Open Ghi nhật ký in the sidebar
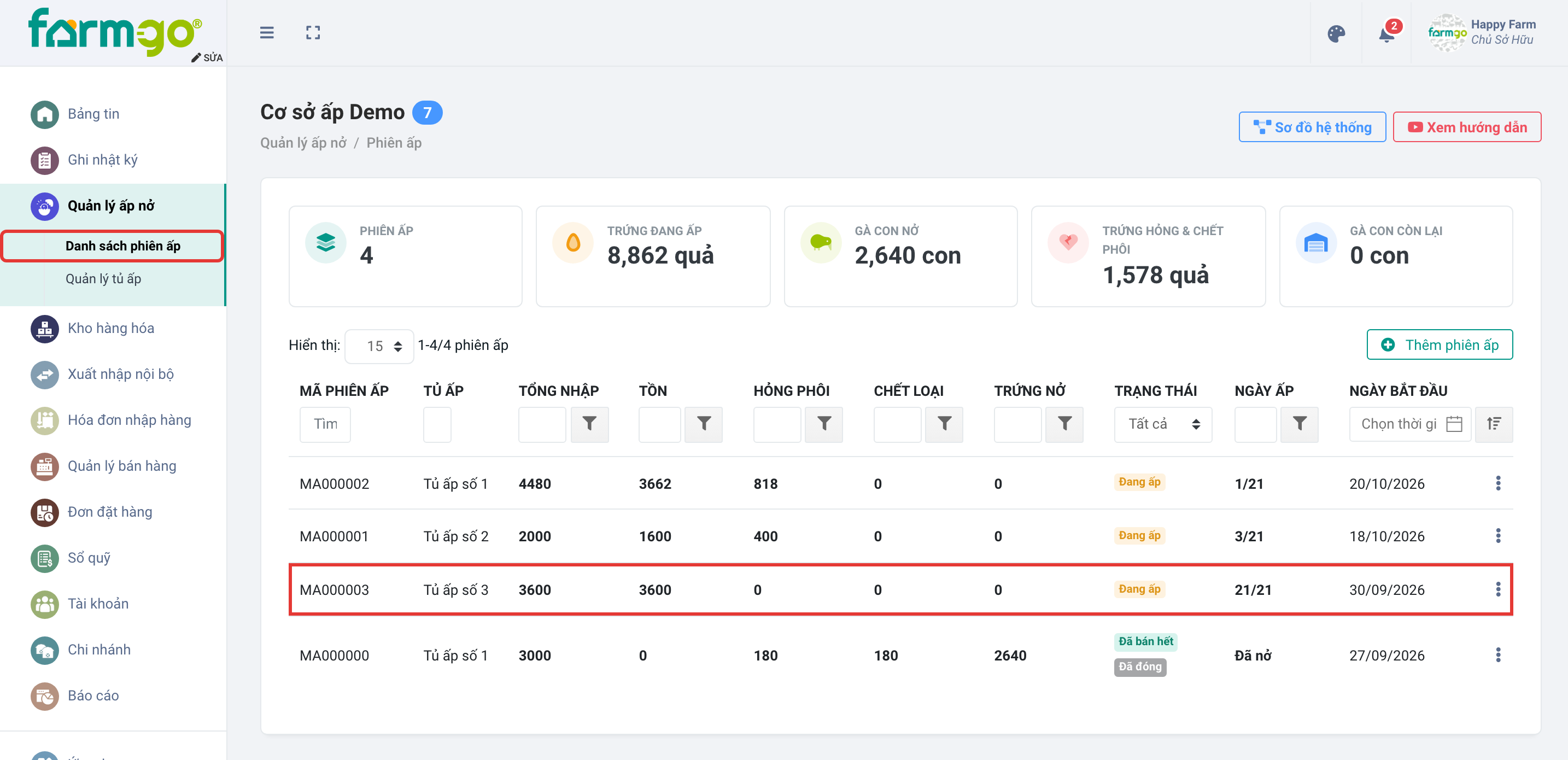The width and height of the screenshot is (1568, 760). [x=102, y=160]
